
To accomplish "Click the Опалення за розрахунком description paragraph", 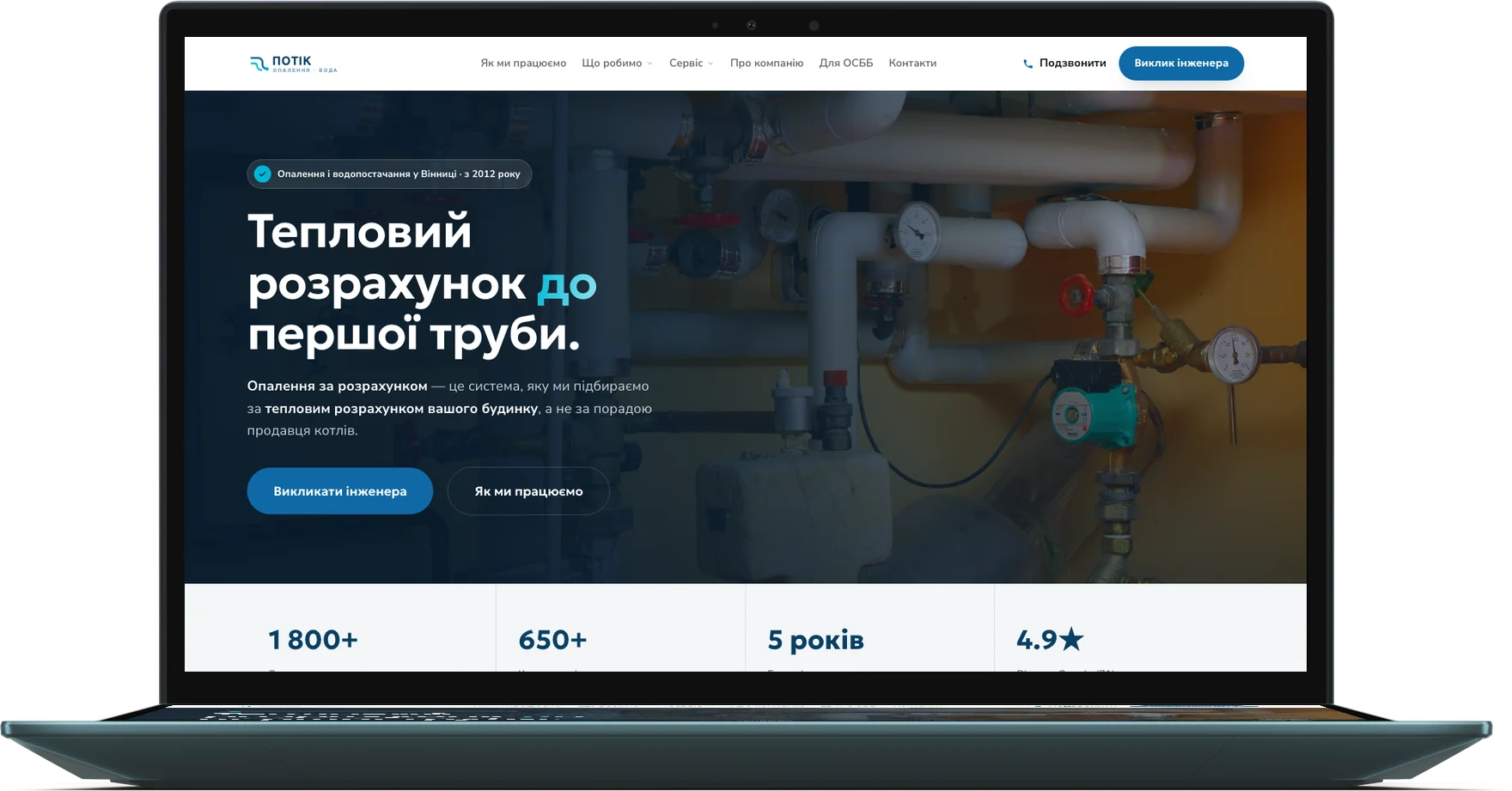I will pyautogui.click(x=449, y=408).
